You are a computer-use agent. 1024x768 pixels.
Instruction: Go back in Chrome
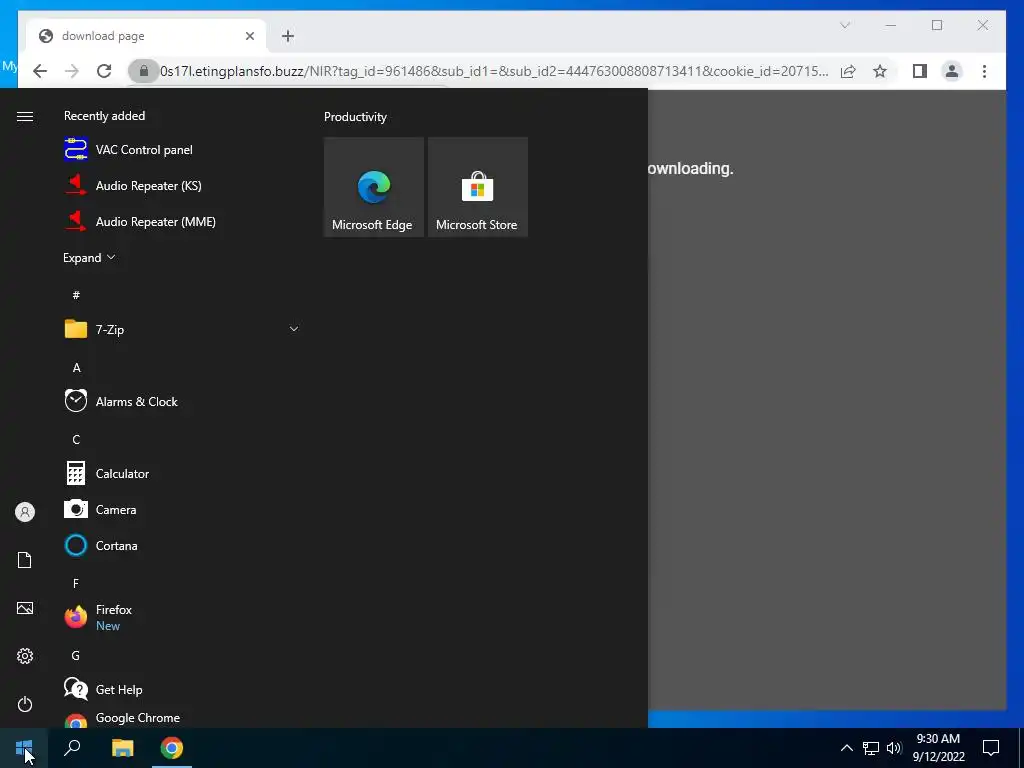[x=40, y=71]
